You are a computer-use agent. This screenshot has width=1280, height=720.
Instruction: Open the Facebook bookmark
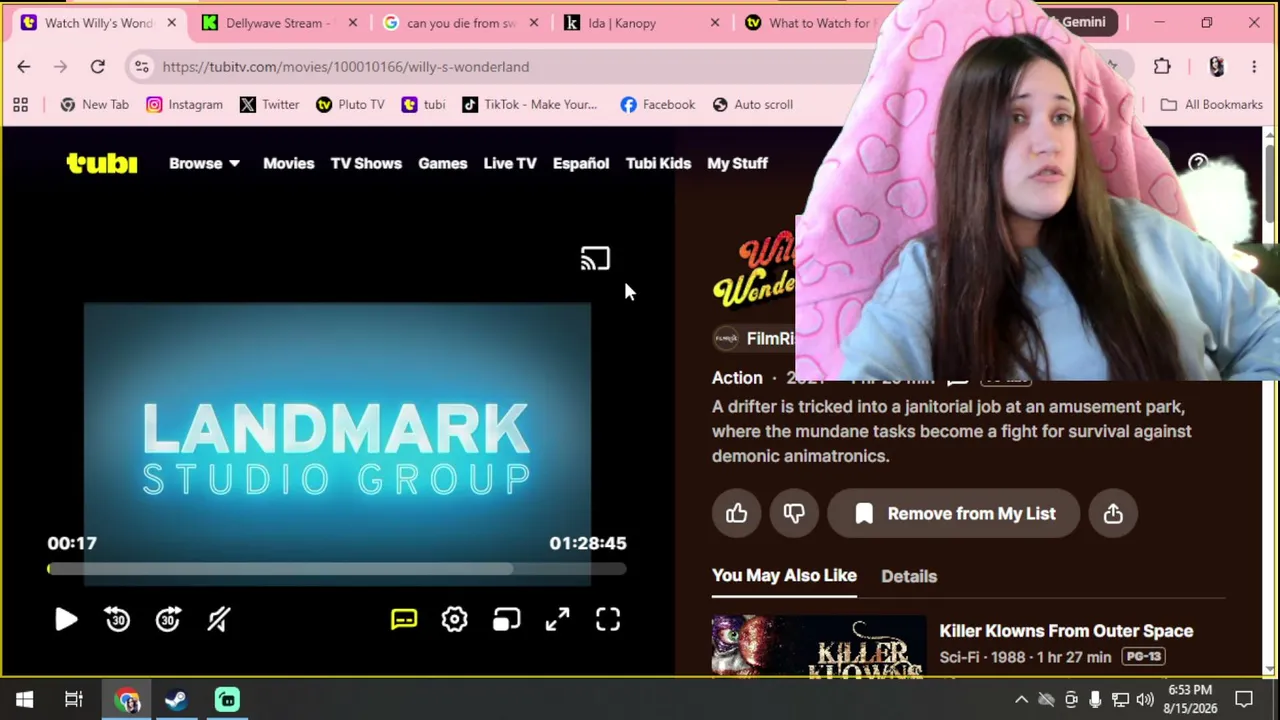(x=657, y=104)
